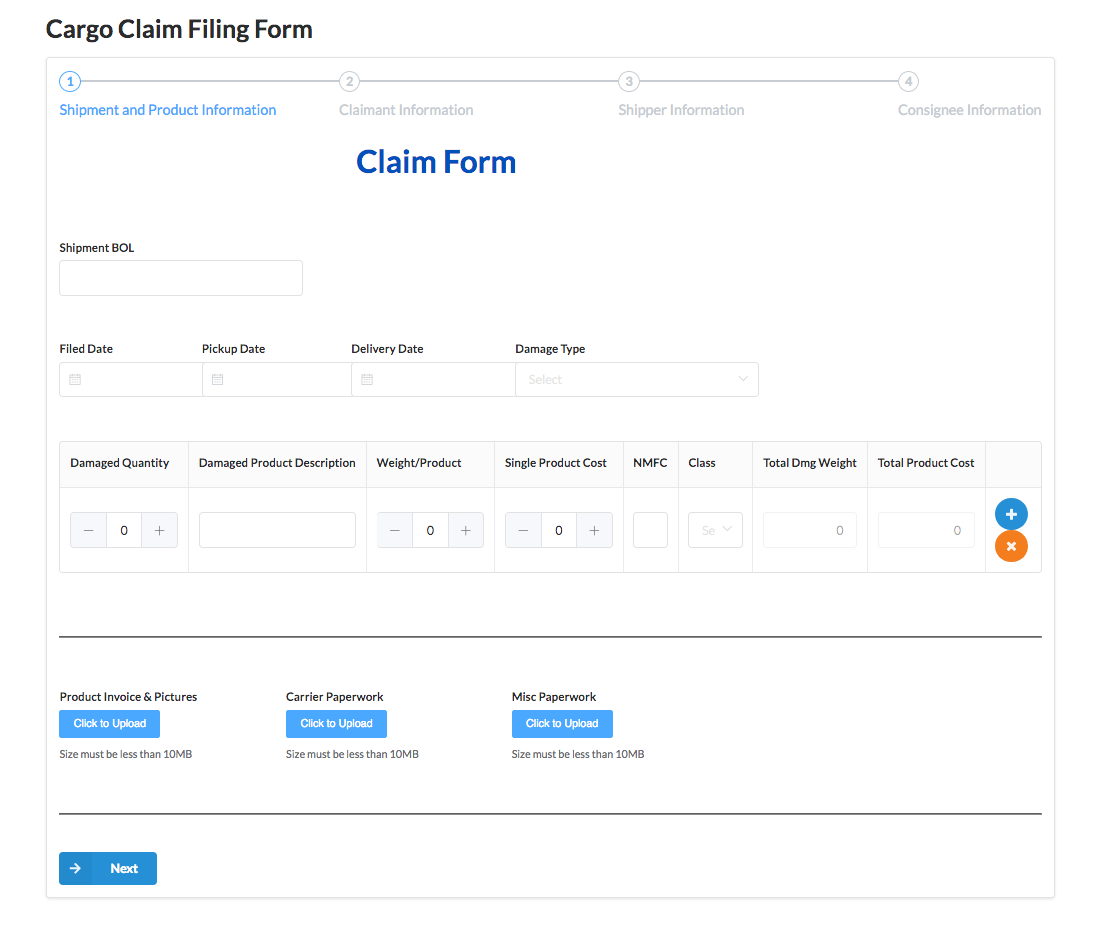The height and width of the screenshot is (929, 1101).
Task: Open the Damage Type dropdown
Action: [636, 379]
